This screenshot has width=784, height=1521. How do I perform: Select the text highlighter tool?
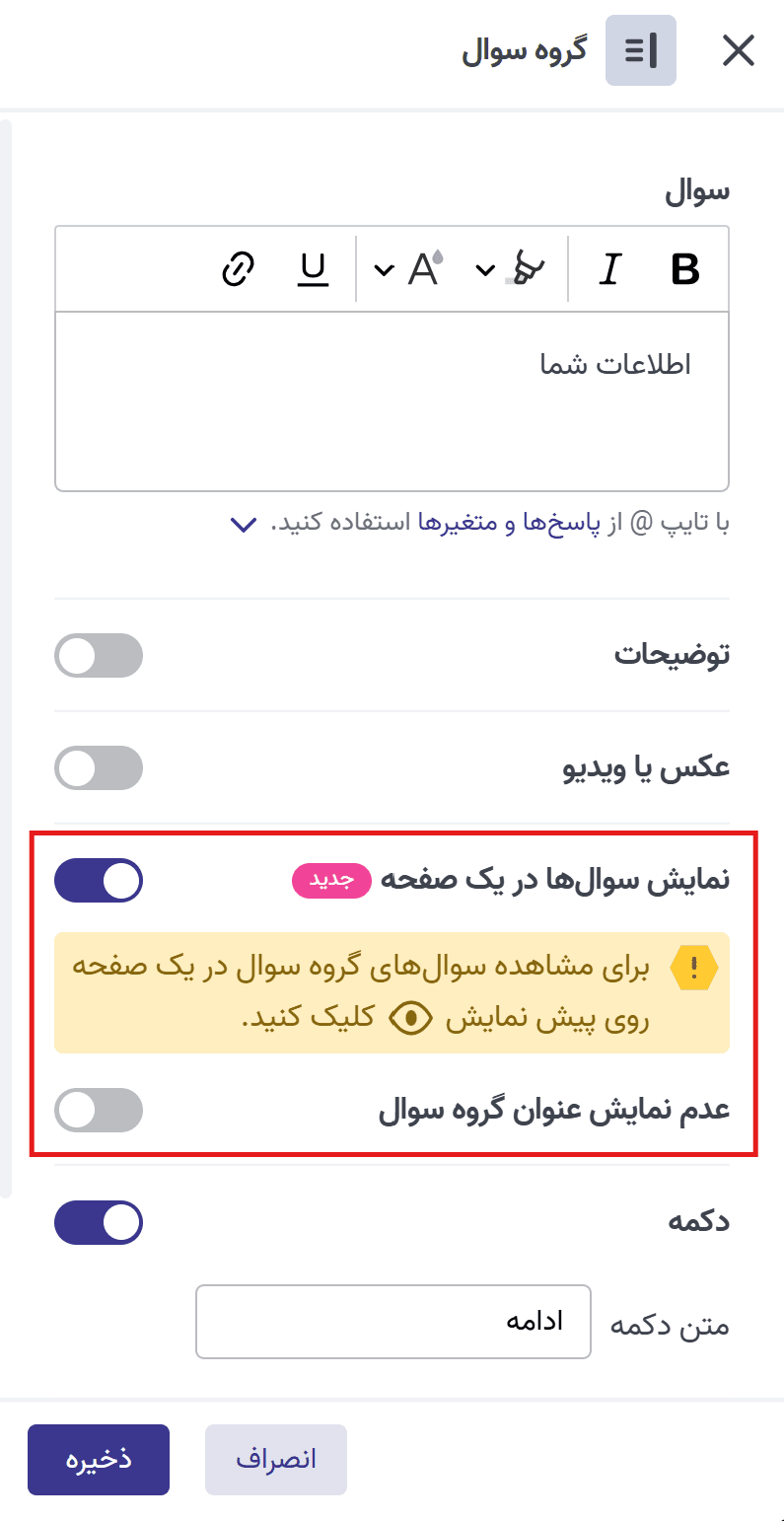pyautogui.click(x=528, y=268)
